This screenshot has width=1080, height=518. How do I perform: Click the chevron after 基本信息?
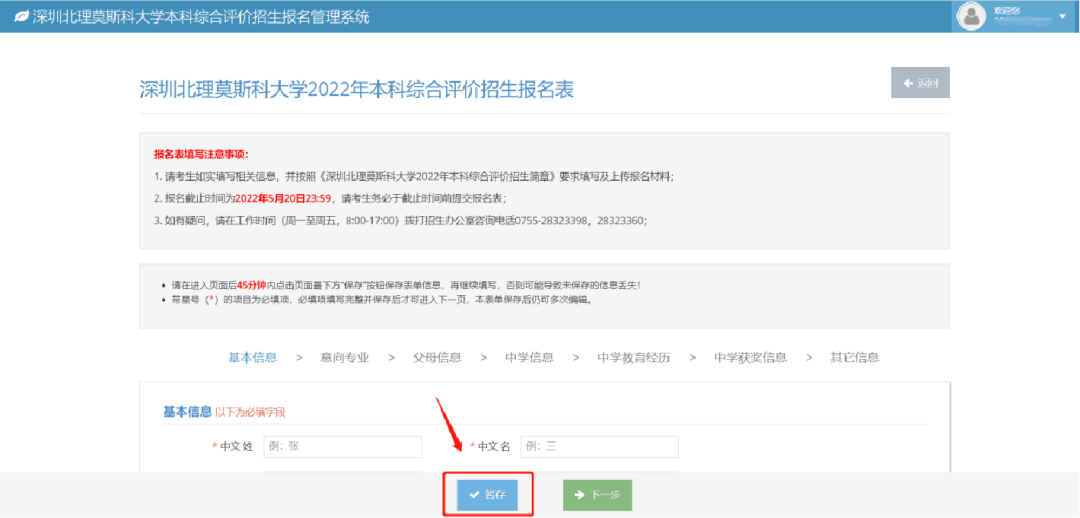299,357
